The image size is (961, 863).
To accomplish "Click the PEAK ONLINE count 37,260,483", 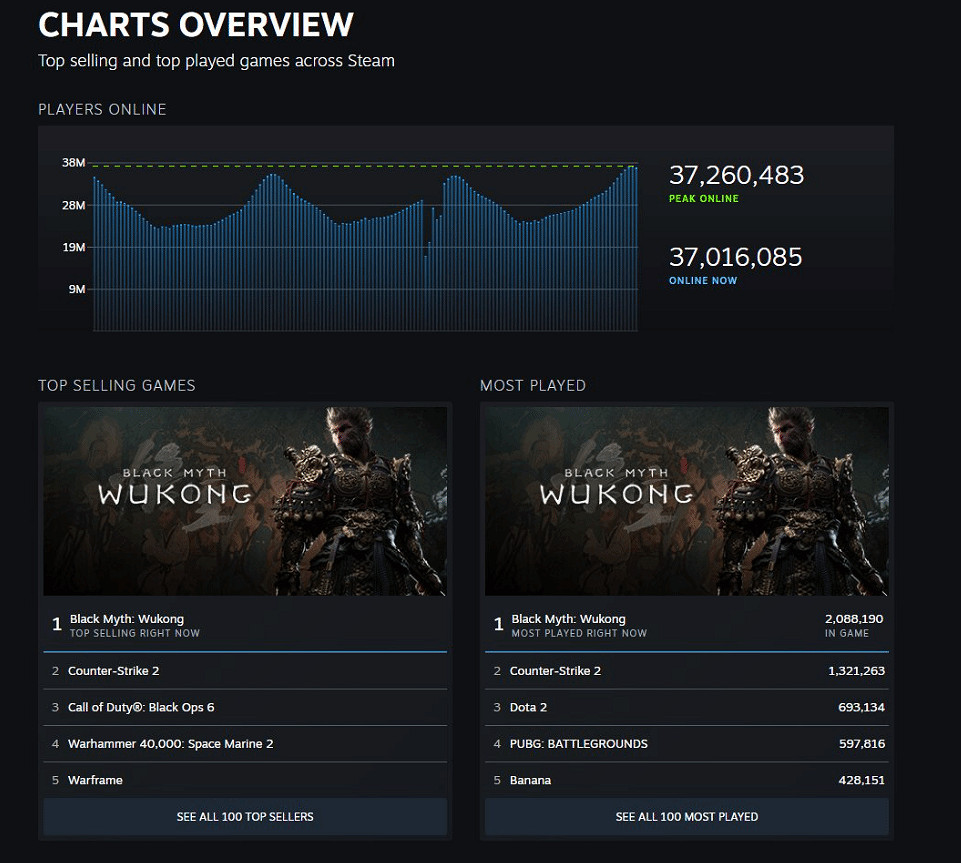I will click(x=736, y=175).
